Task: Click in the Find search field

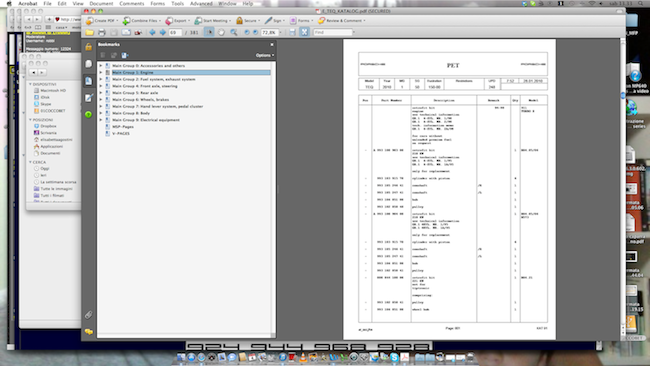Action: pyautogui.click(x=333, y=32)
